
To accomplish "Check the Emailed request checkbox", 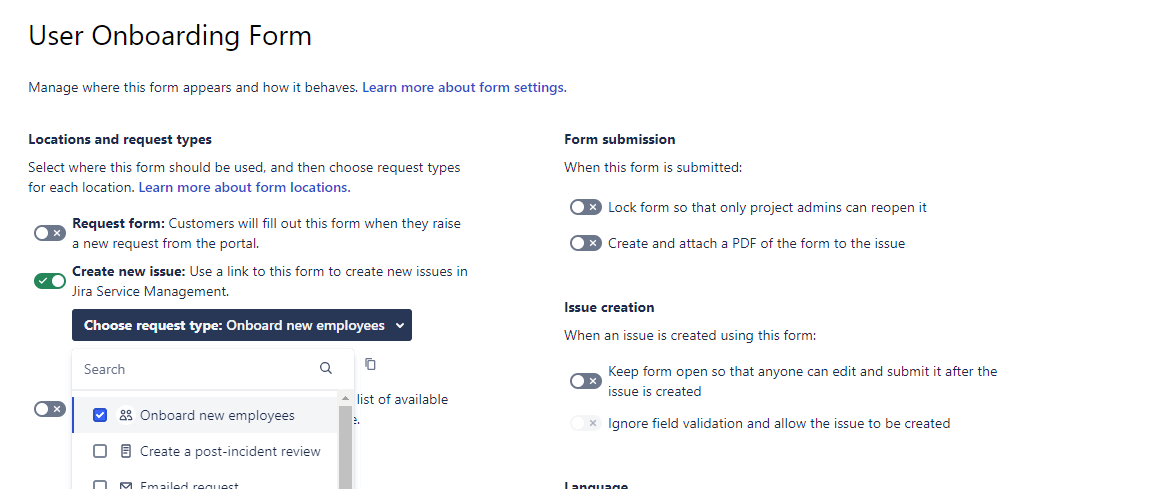I will click(x=100, y=485).
